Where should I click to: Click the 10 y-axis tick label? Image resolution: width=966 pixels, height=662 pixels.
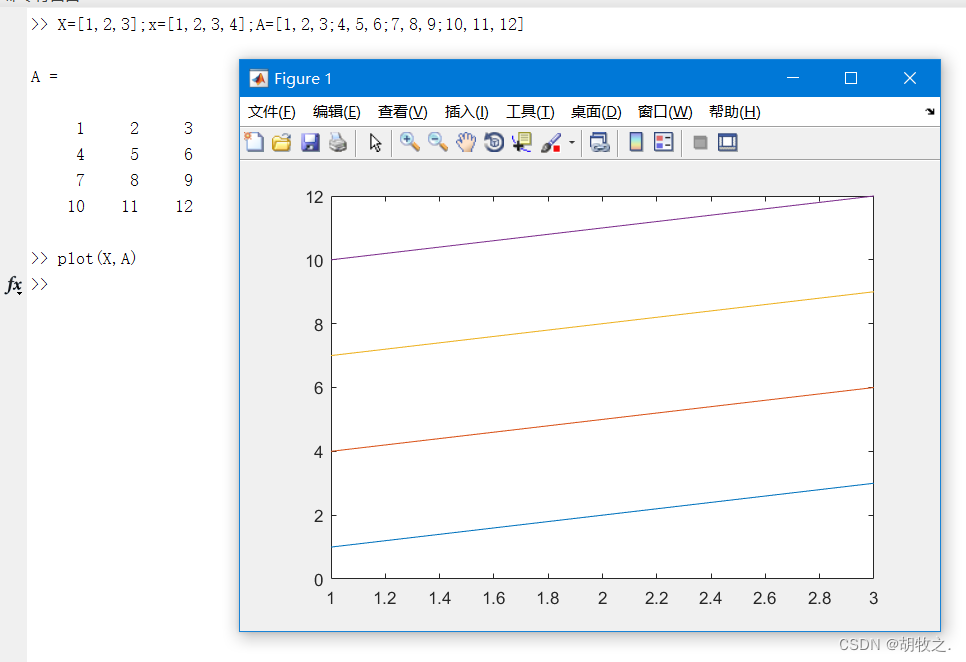(x=315, y=261)
